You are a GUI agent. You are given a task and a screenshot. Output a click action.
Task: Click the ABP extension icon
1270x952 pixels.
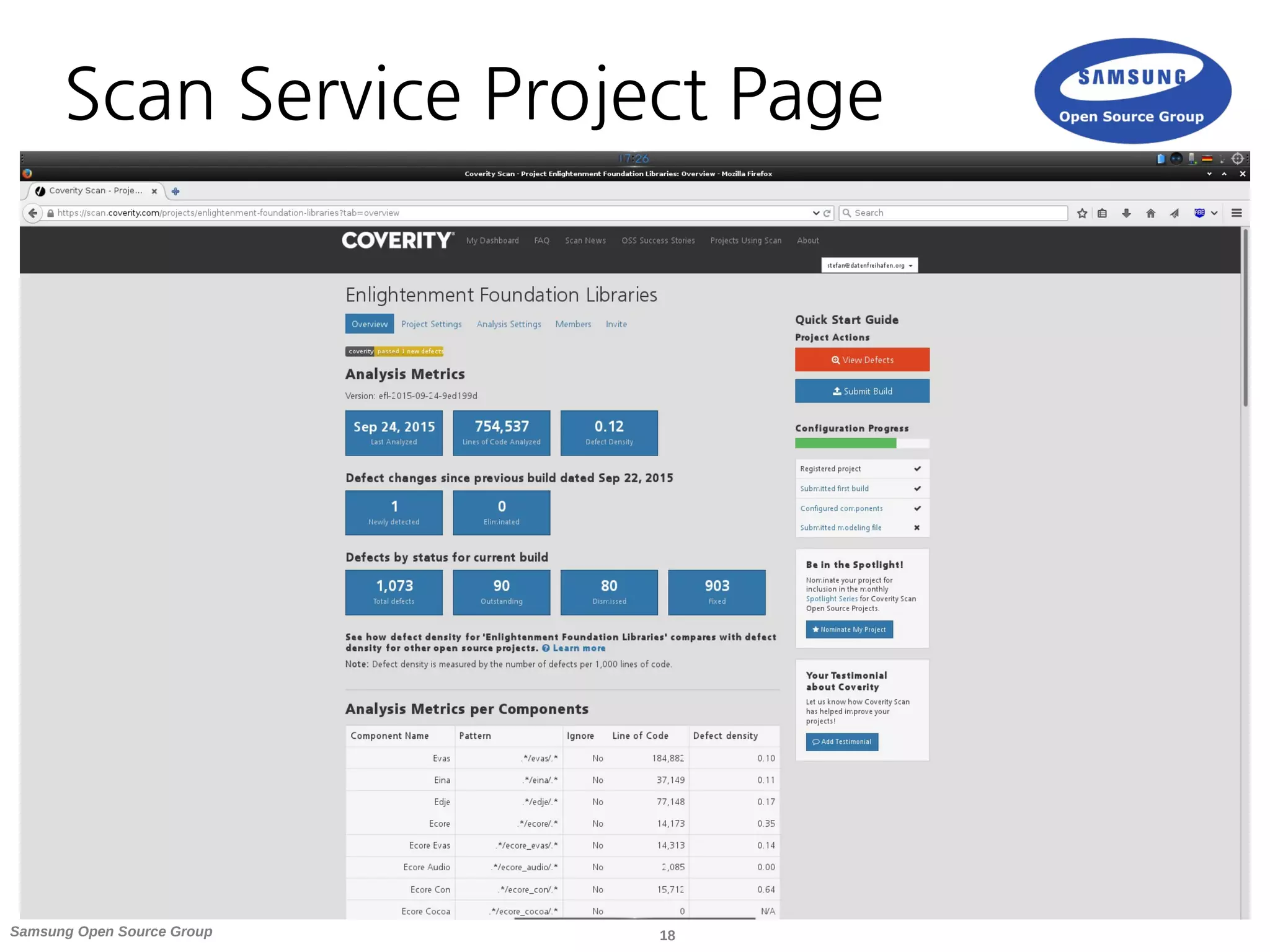point(1199,213)
